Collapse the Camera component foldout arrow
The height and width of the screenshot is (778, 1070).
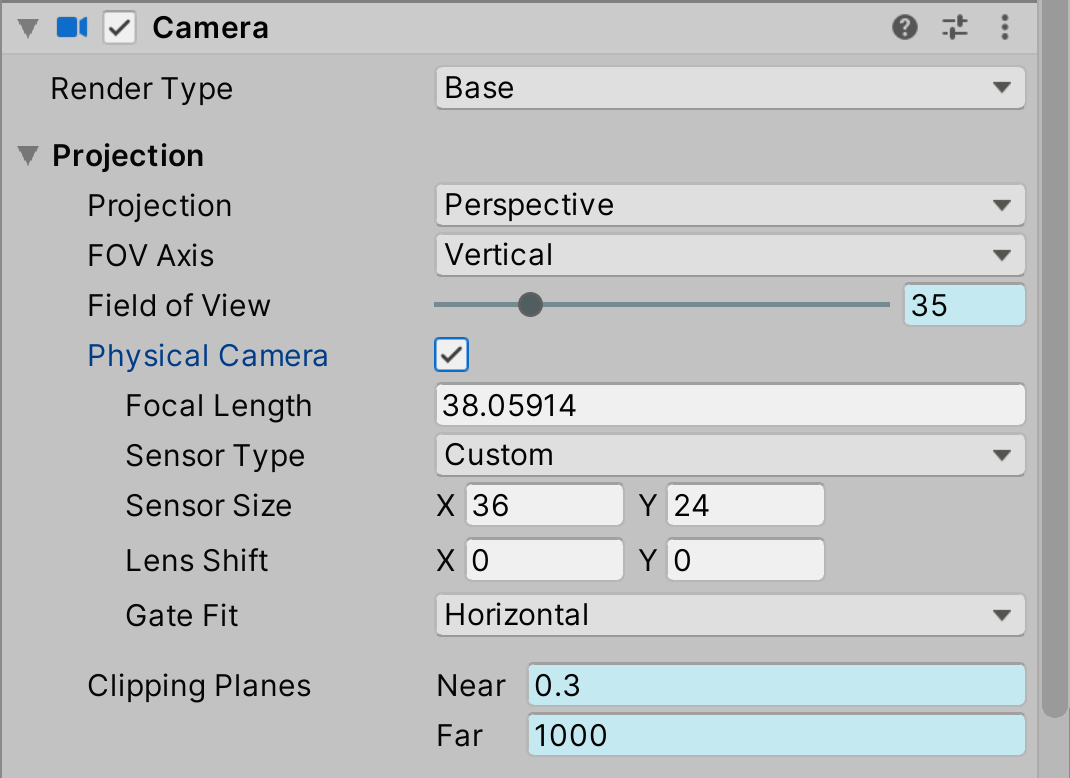click(27, 28)
